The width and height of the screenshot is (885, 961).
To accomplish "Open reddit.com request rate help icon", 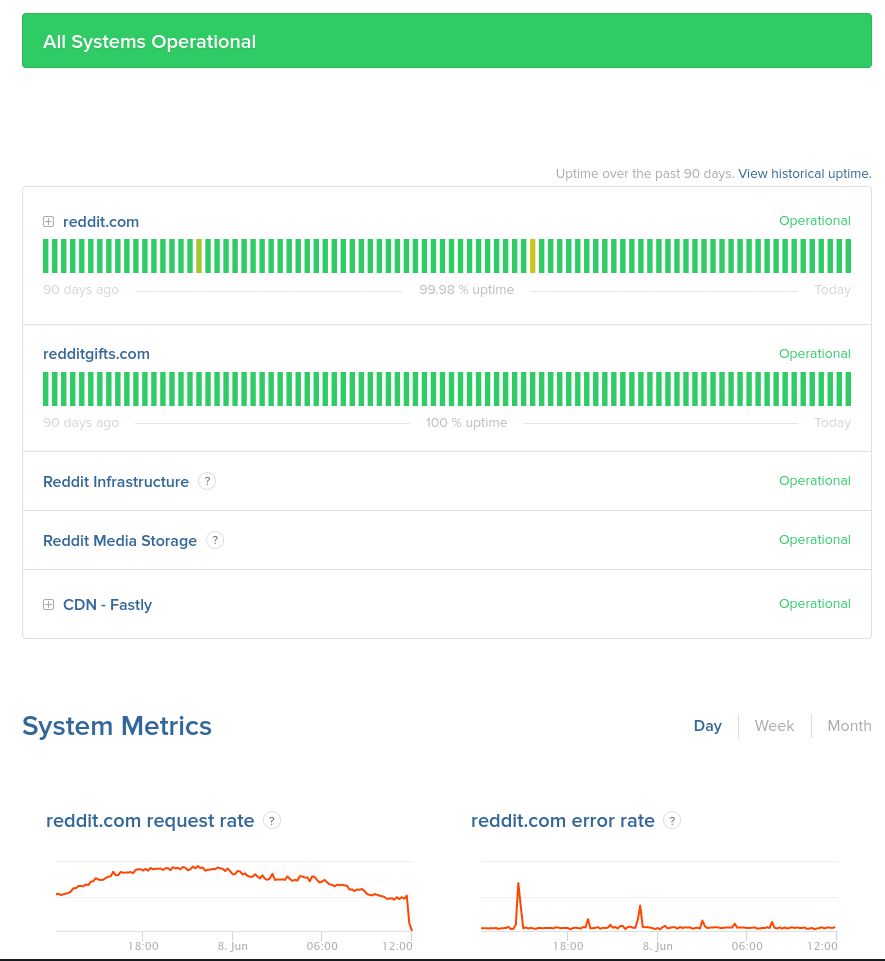I will pyautogui.click(x=272, y=820).
